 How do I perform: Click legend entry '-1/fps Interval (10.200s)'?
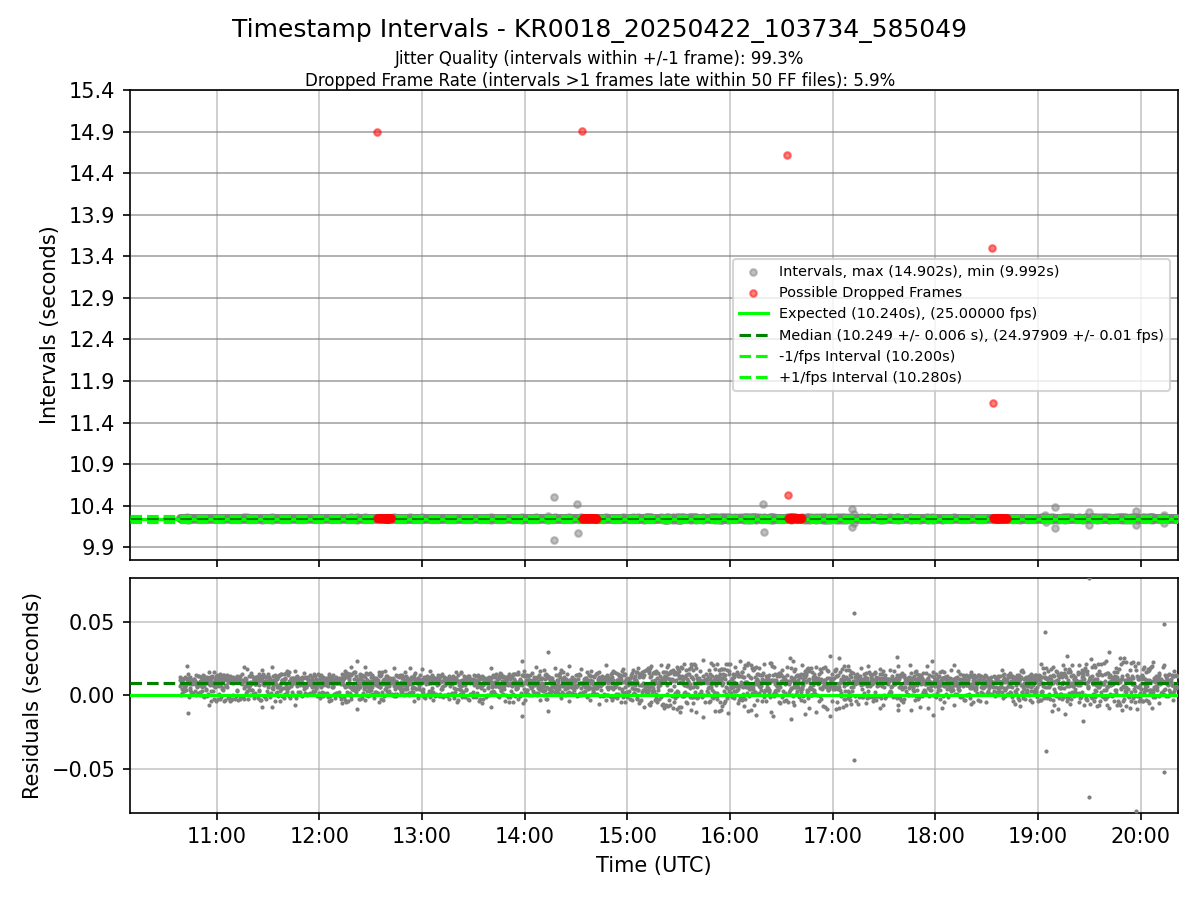[x=867, y=356]
